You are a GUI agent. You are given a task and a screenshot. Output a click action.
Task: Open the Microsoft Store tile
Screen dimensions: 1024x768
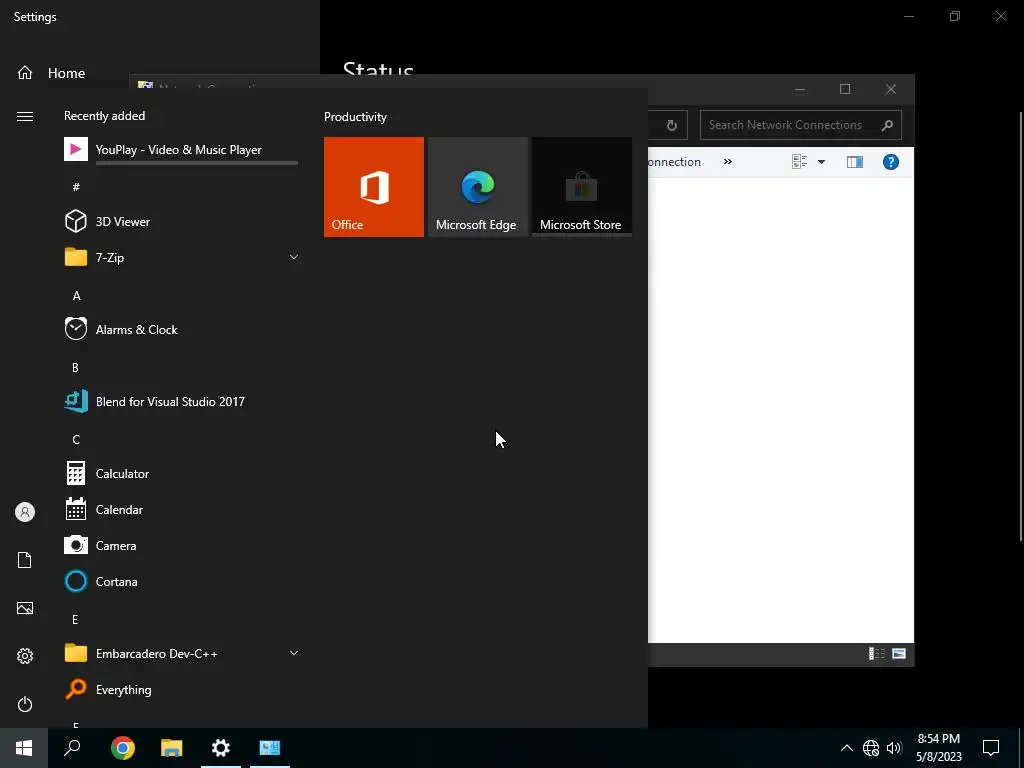[582, 187]
